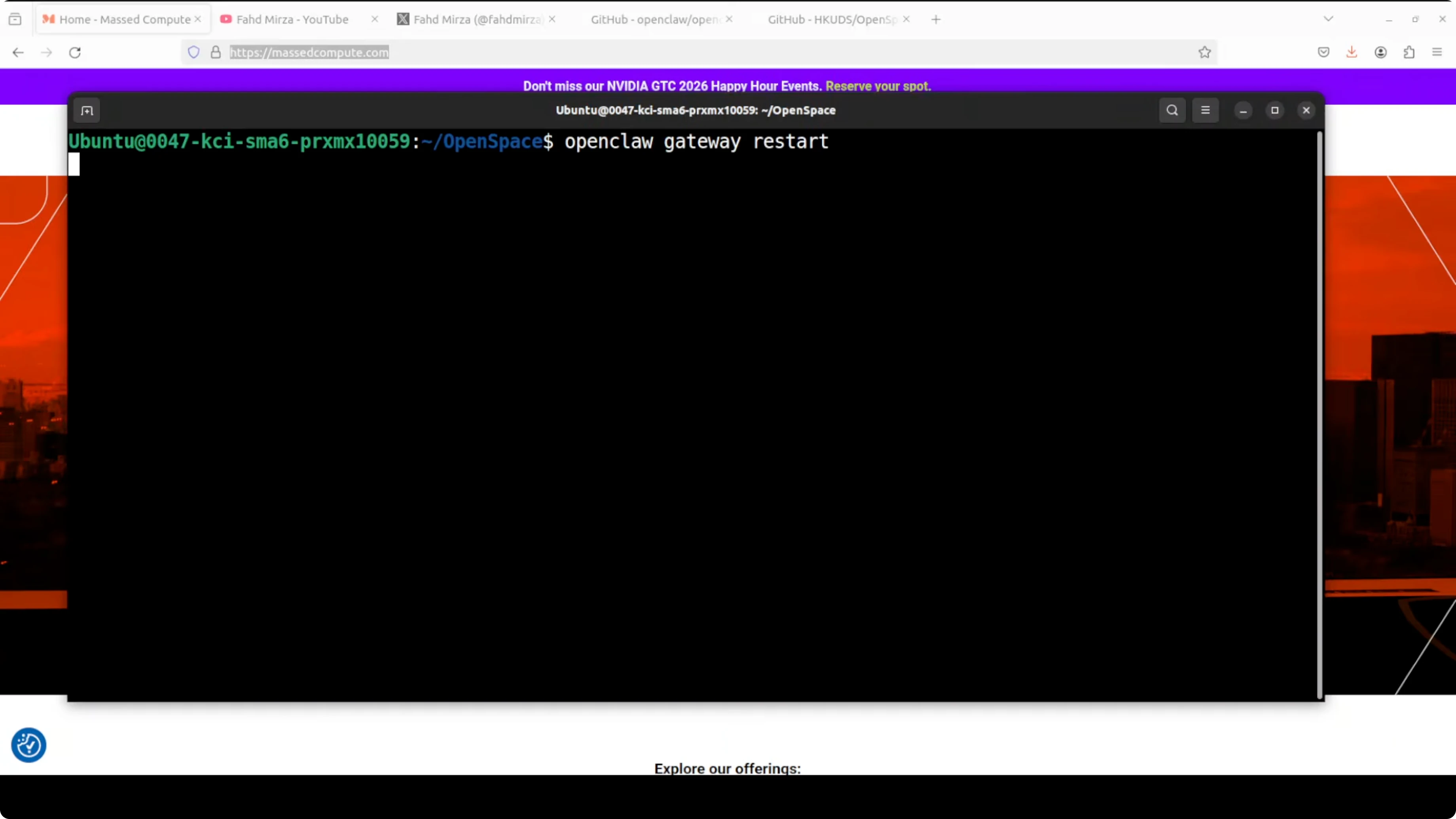Go back using the back arrow
This screenshot has width=1456, height=819.
pos(18,53)
